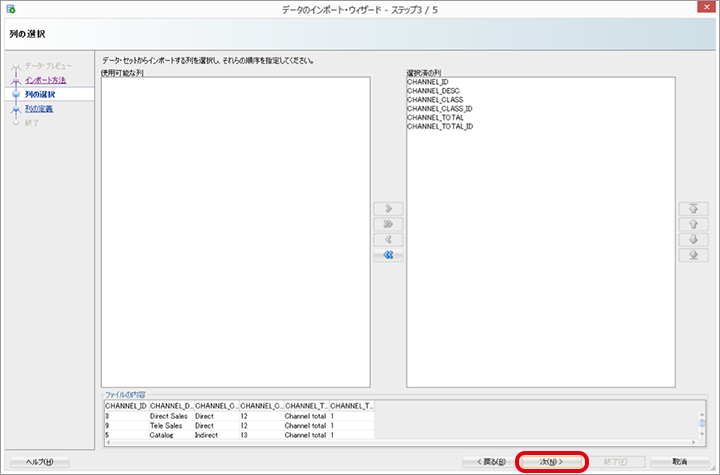Move selected column down one position
This screenshot has height=475, width=720.
[687, 240]
